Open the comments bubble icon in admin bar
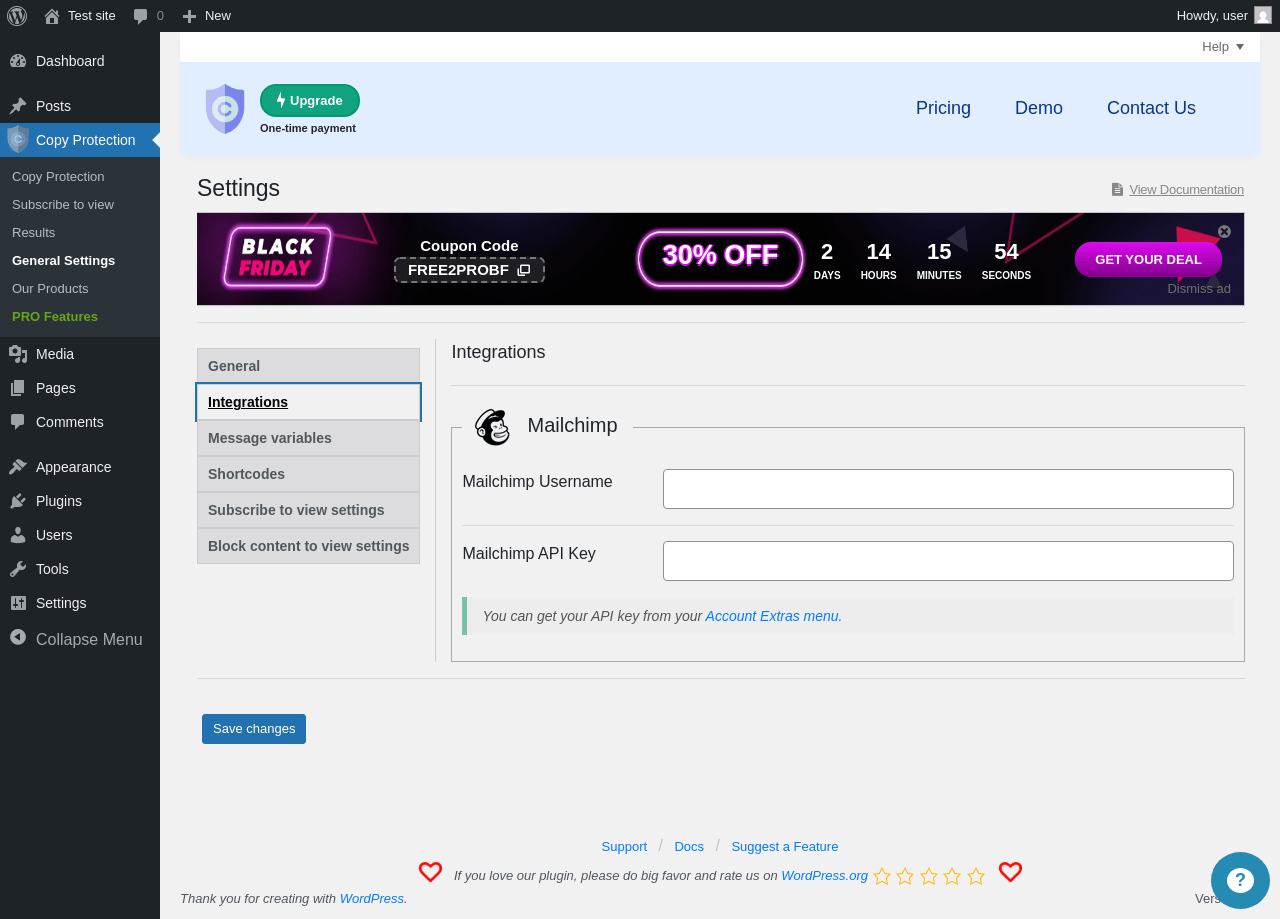1280x919 pixels. (141, 16)
